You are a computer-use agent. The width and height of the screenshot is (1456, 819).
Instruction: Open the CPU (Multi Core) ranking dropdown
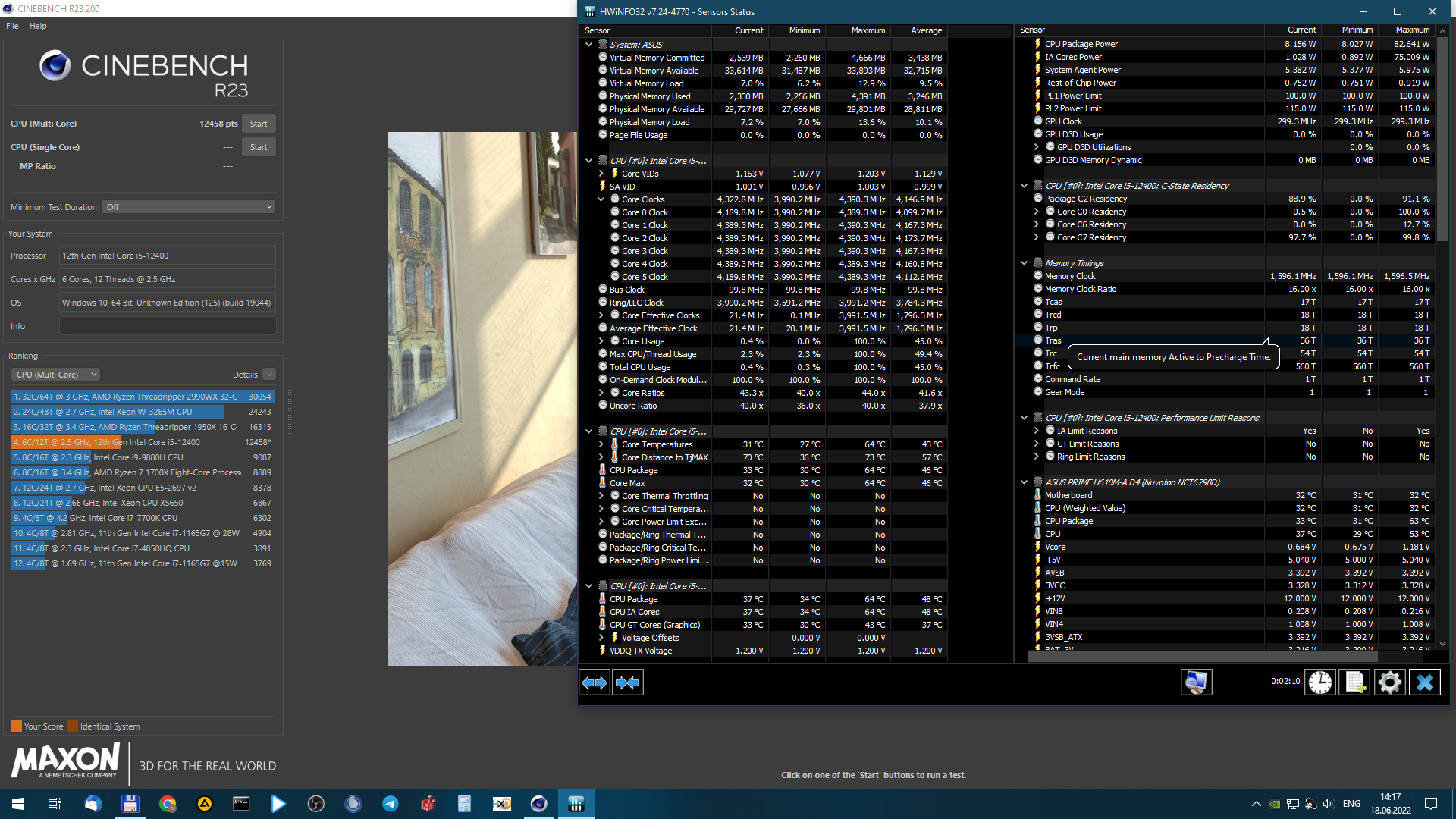click(56, 375)
